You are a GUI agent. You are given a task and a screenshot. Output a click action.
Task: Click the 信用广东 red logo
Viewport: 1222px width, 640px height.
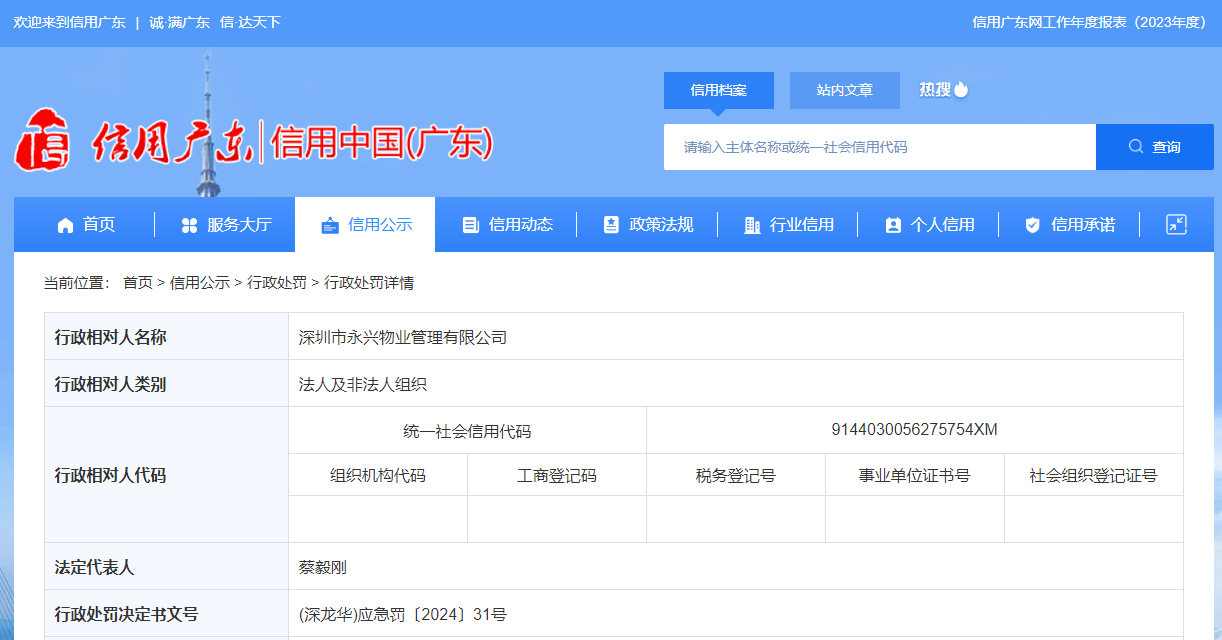42,140
